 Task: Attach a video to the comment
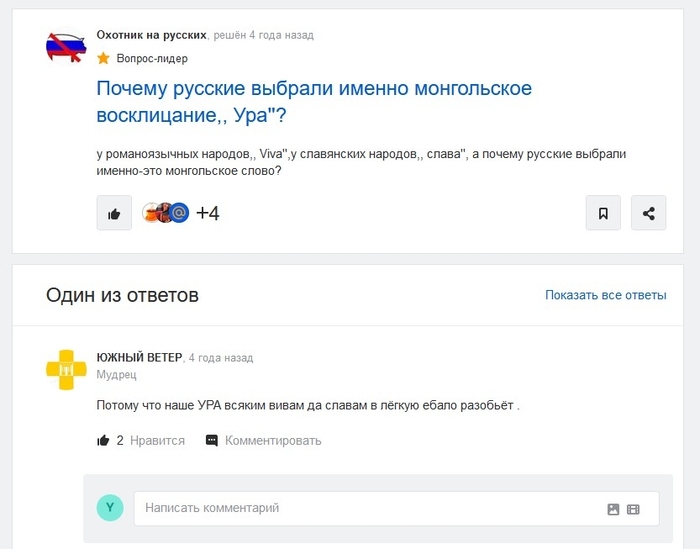[633, 509]
